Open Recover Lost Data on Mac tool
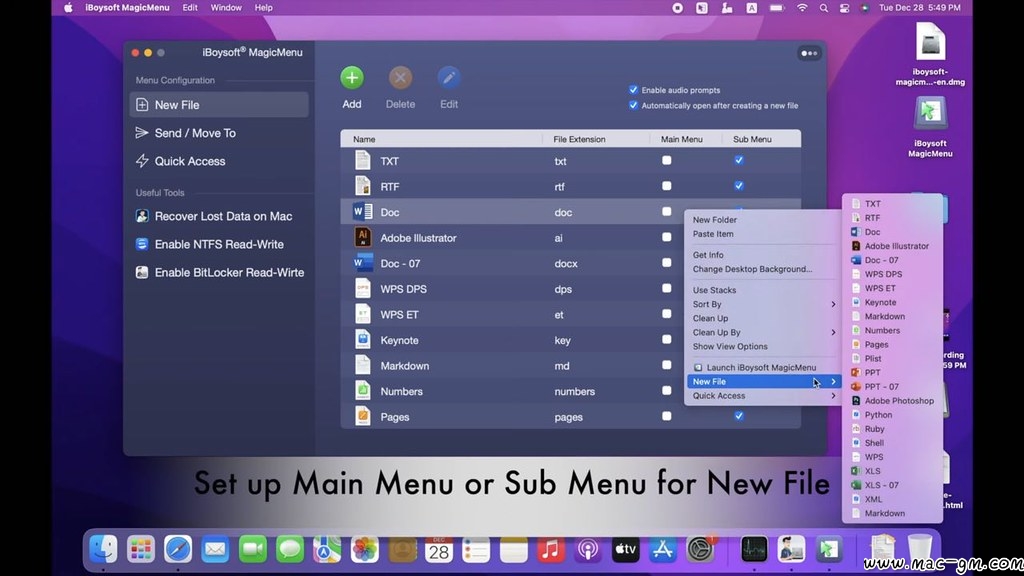The height and width of the screenshot is (576, 1024). coord(222,216)
